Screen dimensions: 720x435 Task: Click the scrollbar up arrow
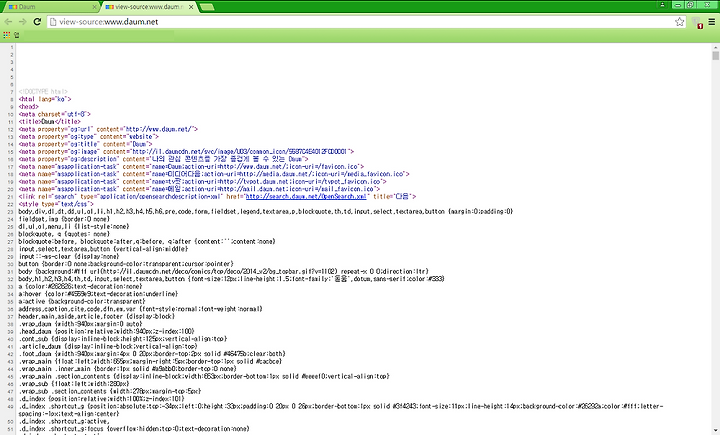click(715, 47)
